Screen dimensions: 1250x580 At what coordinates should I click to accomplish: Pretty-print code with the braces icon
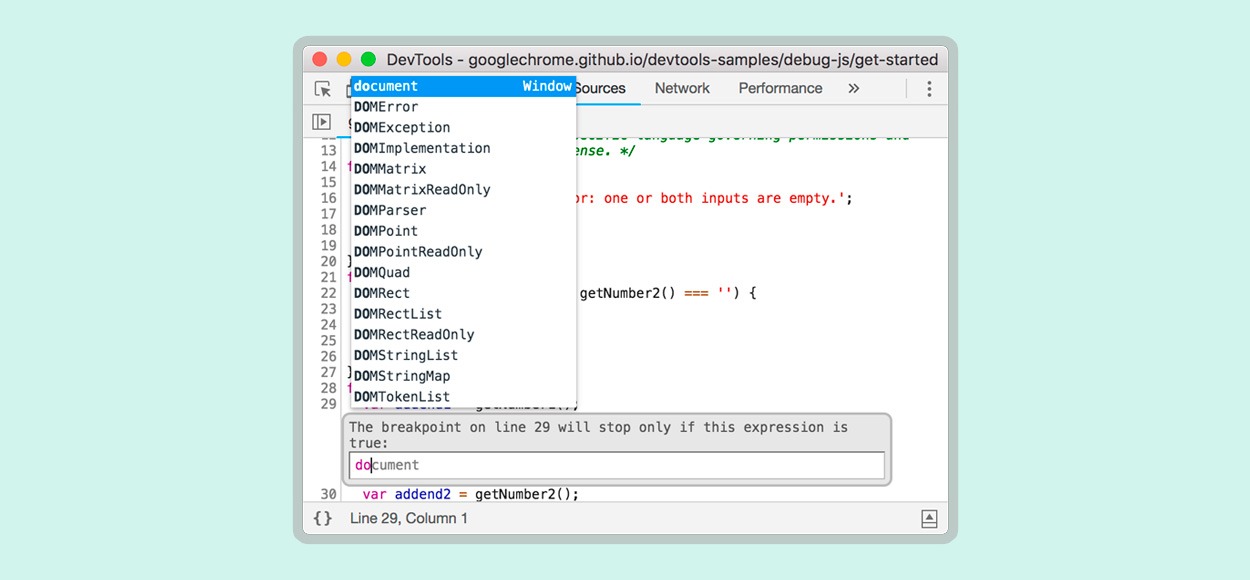coord(322,518)
